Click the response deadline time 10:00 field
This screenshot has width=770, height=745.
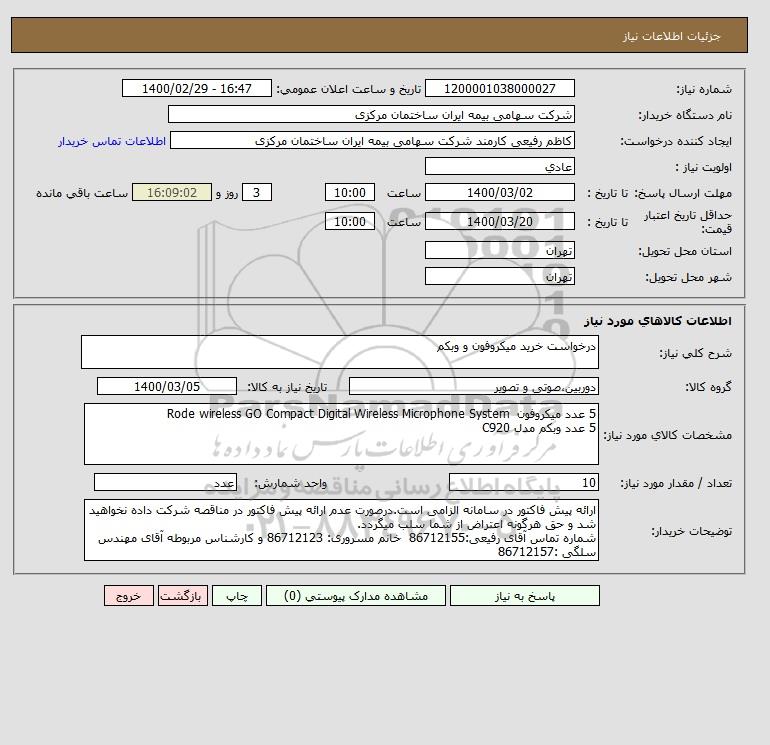coord(350,193)
